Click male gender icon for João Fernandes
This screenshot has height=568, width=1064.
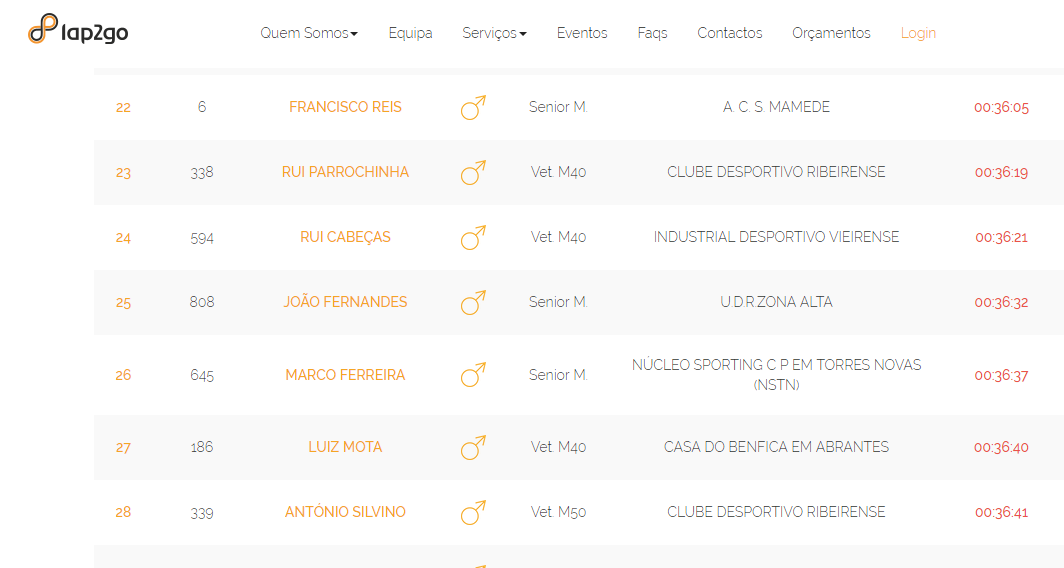[473, 303]
